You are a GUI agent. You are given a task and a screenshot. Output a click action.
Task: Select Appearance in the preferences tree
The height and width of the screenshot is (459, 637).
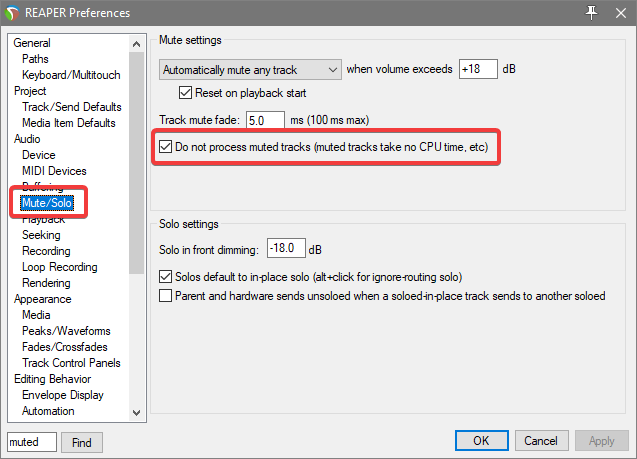pyautogui.click(x=43, y=299)
